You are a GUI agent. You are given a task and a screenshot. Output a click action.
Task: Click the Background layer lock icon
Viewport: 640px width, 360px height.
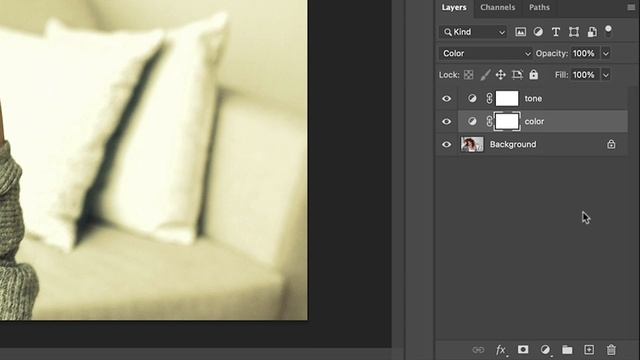[611, 144]
